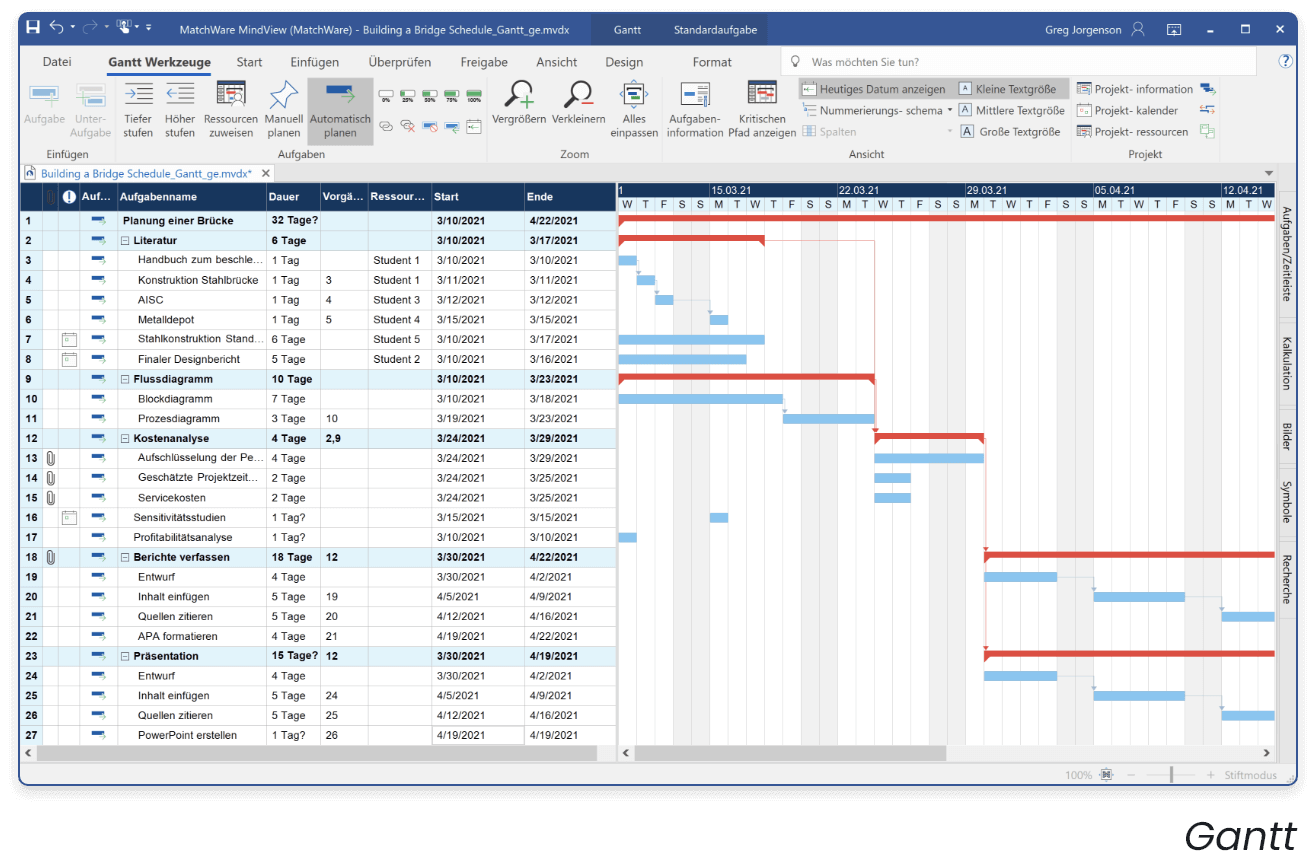
Task: Click the Building a Bridge Schedule document tab
Action: click(x=146, y=173)
